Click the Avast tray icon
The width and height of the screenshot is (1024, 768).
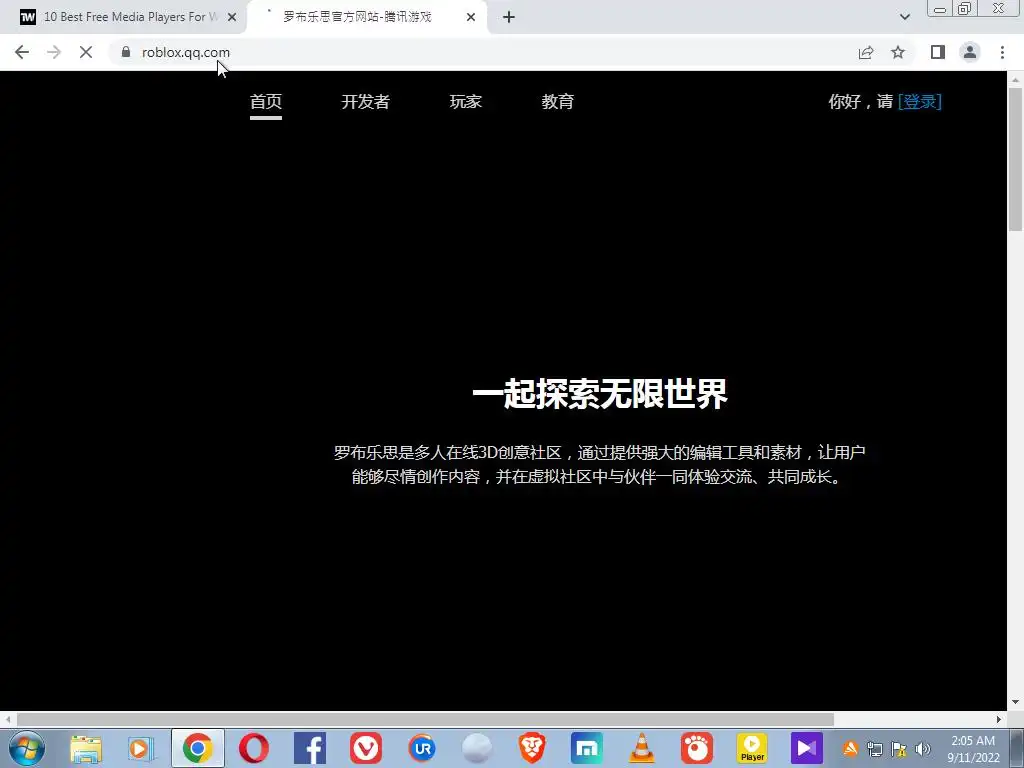(x=850, y=748)
